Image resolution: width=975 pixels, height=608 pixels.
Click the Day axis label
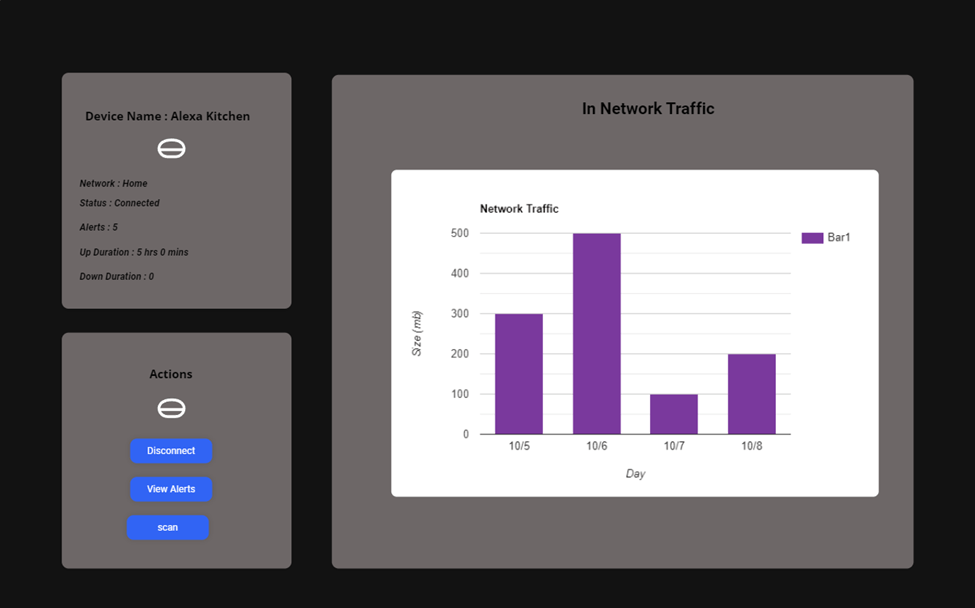[x=635, y=474]
